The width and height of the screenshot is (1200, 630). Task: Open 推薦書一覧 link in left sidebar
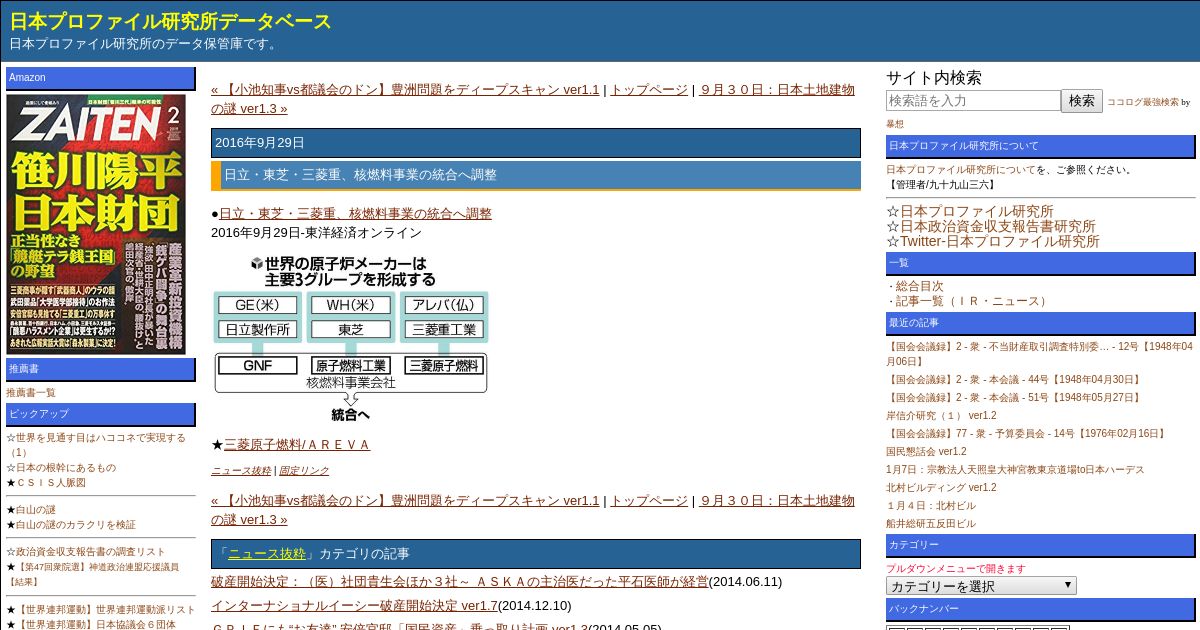(31, 393)
